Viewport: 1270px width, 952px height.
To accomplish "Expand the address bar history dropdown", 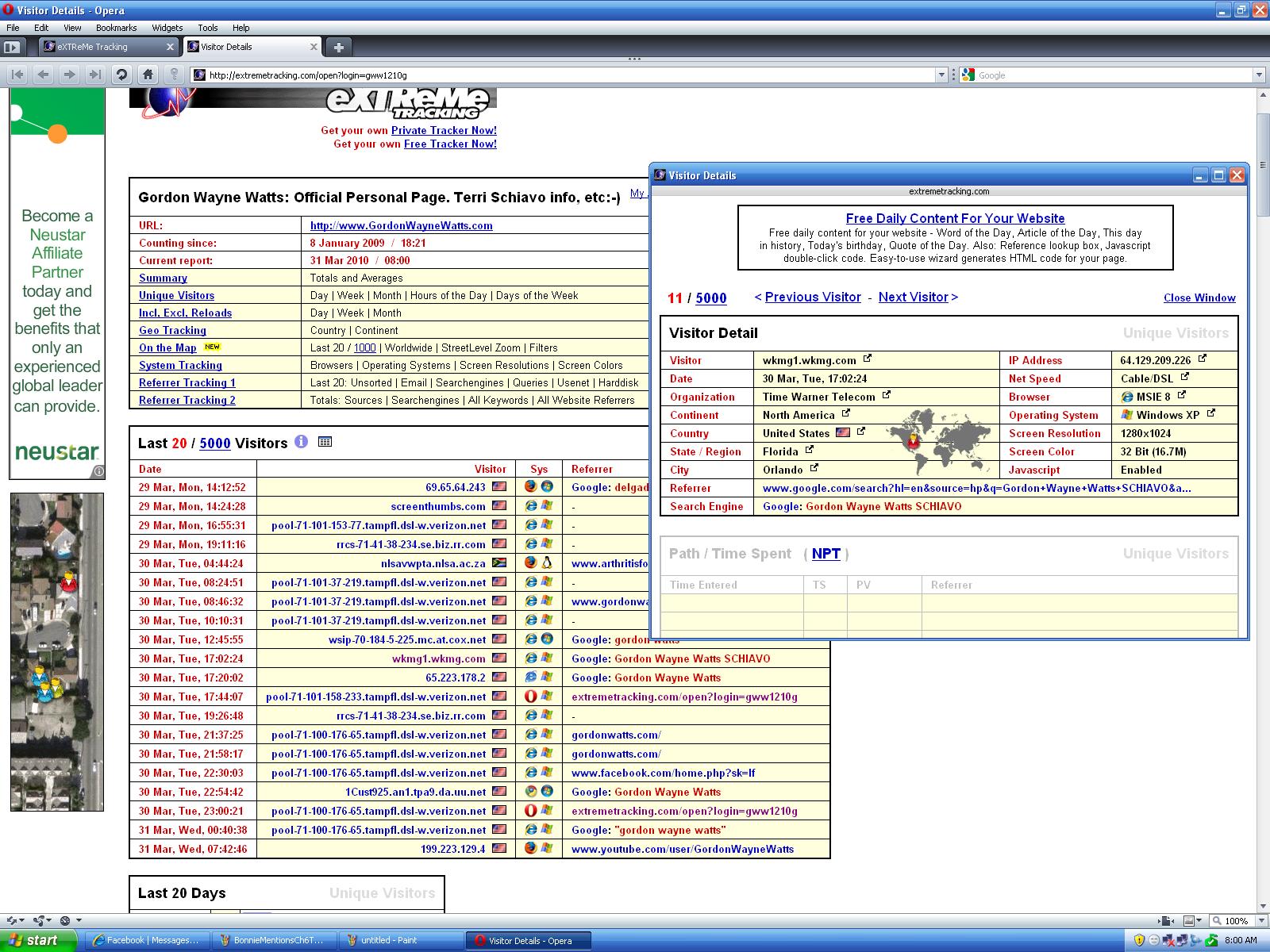I will 941,75.
